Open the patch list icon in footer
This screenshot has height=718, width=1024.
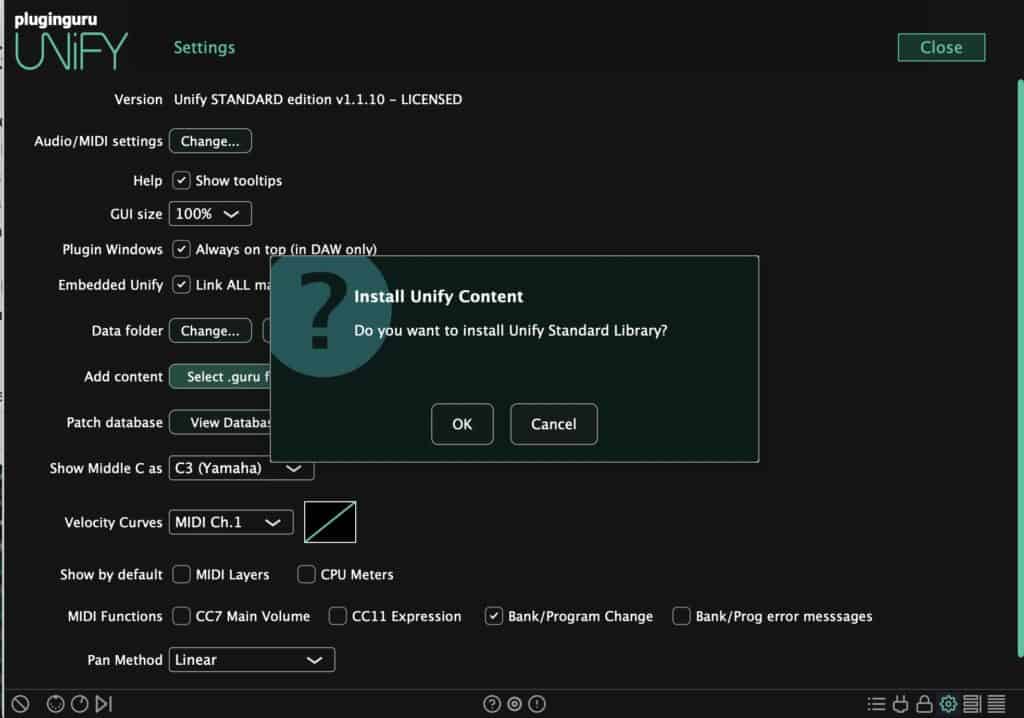[x=876, y=704]
